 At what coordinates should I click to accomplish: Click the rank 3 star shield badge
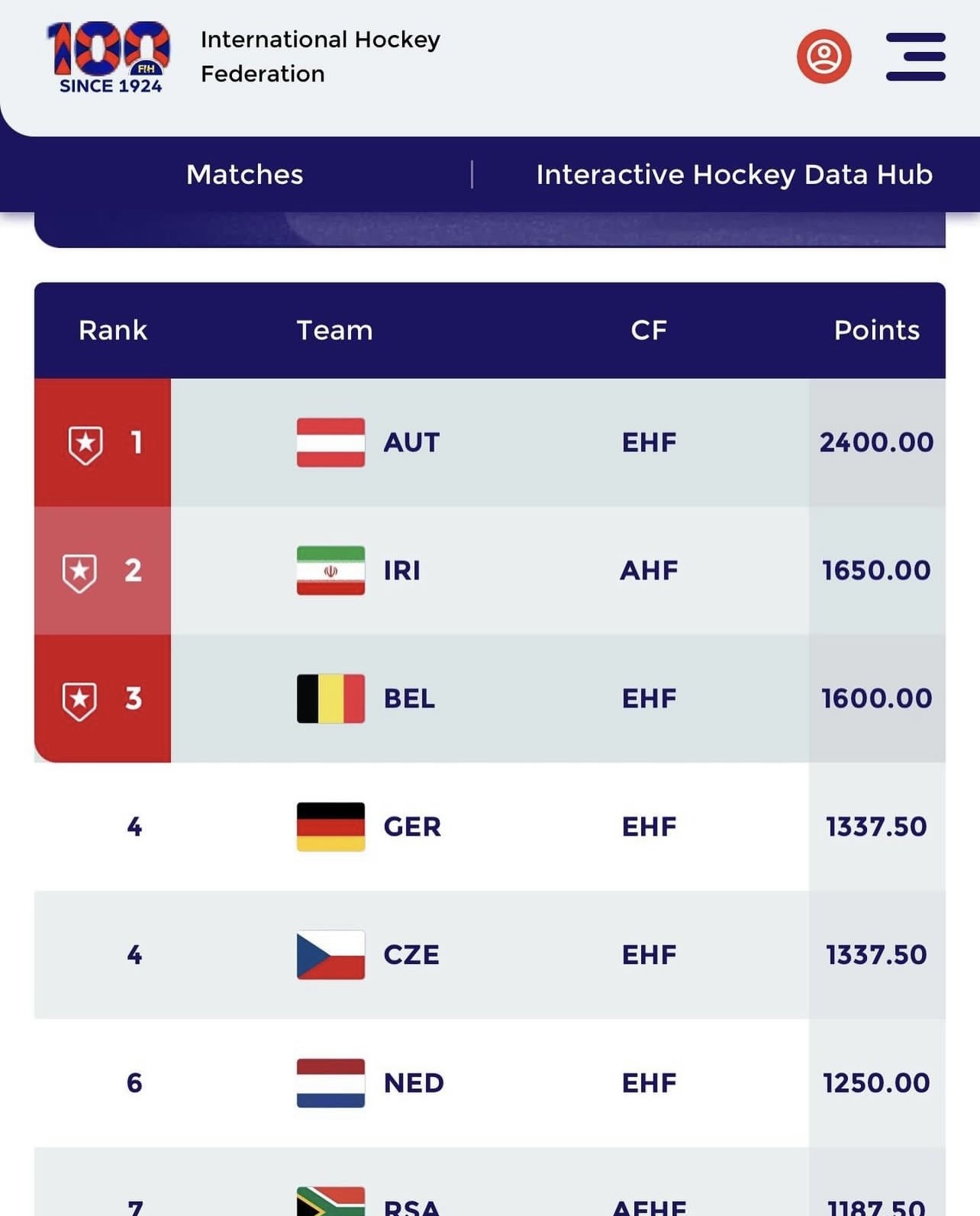tap(79, 701)
